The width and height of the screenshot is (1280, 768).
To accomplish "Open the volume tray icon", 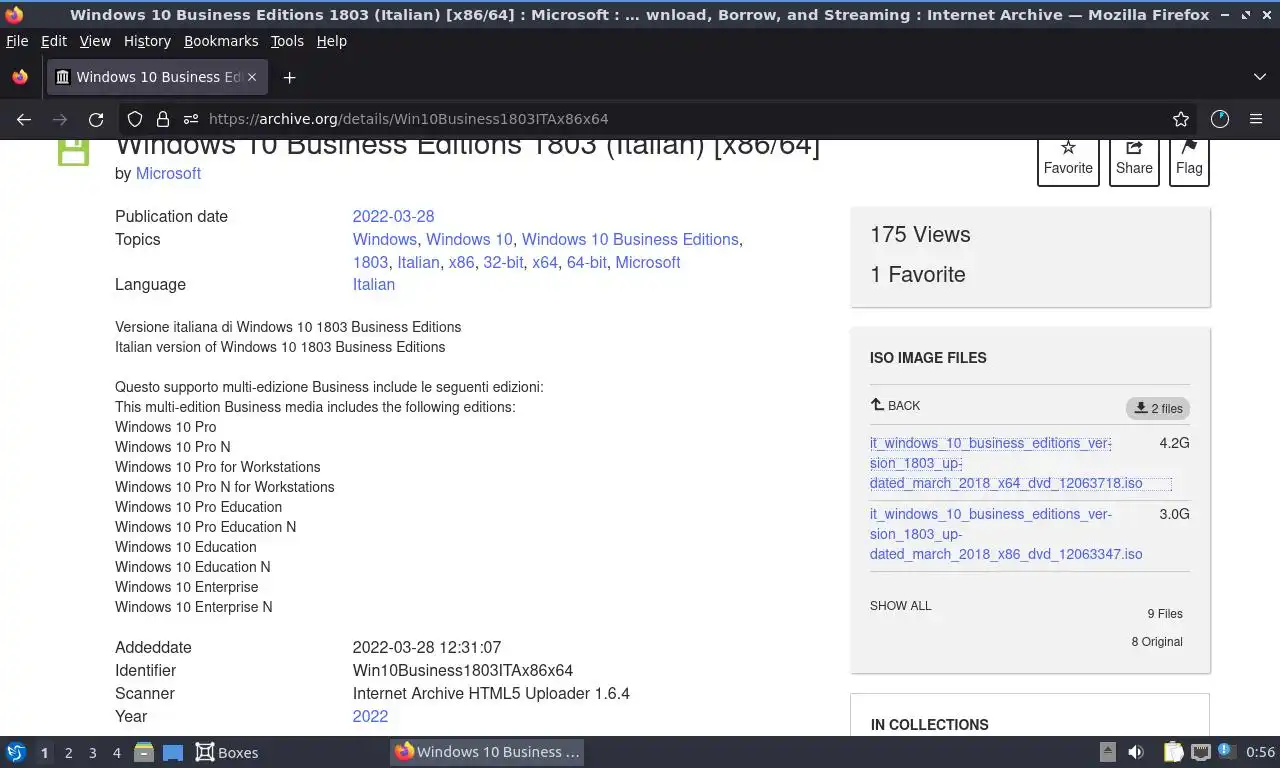I will [1136, 752].
